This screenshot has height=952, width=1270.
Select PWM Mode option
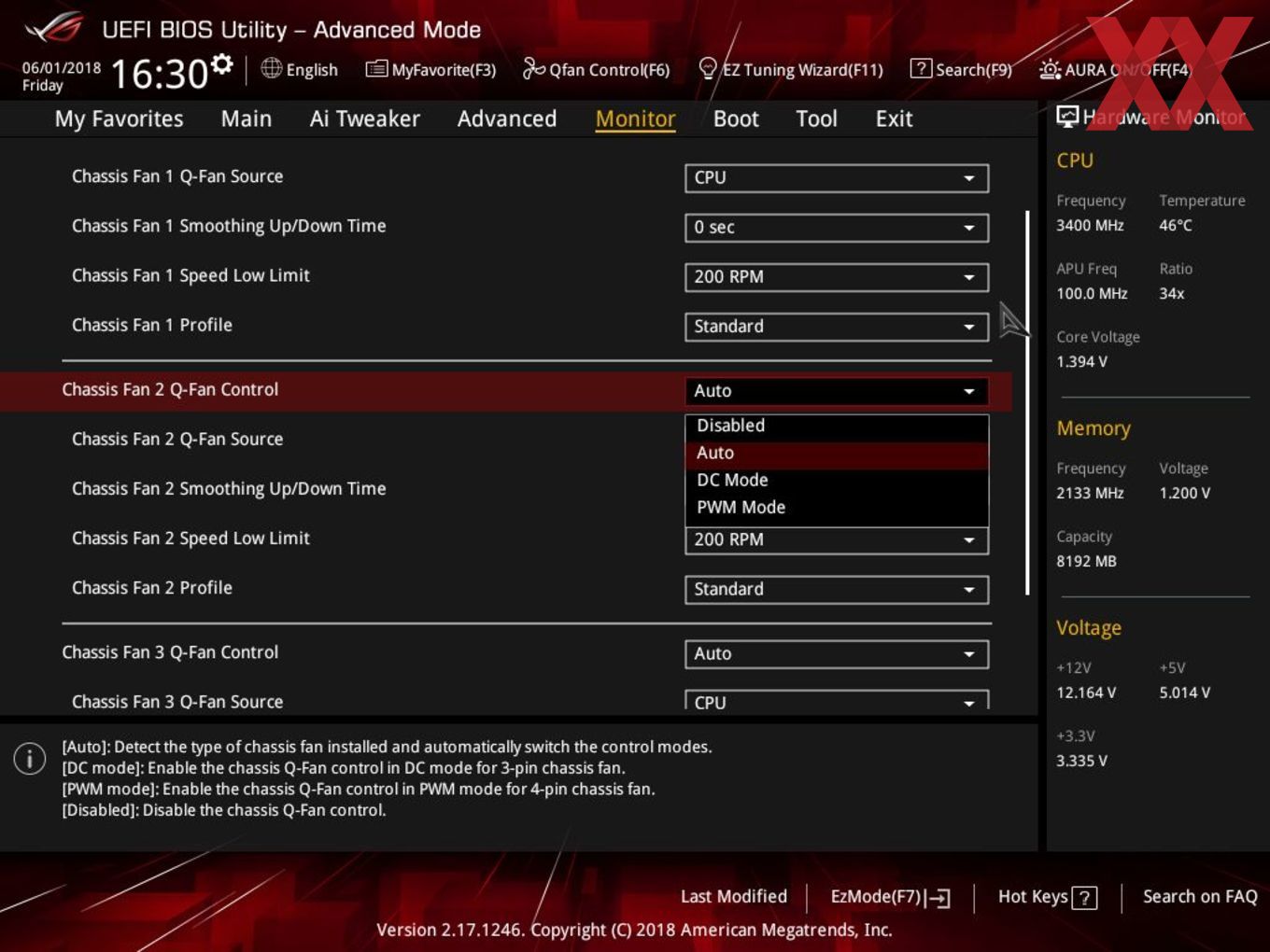pos(837,507)
